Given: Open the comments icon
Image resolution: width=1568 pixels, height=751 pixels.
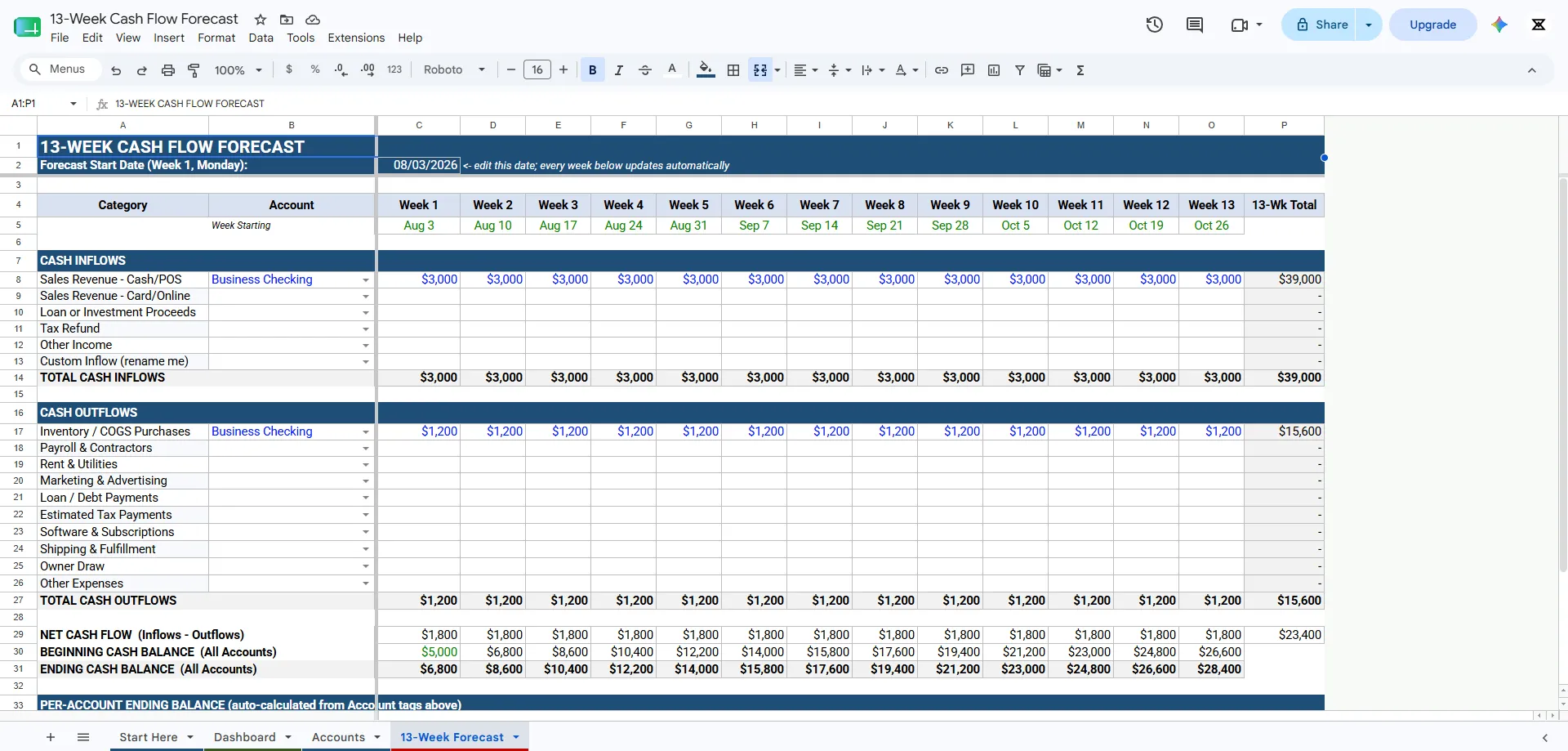Looking at the screenshot, I should coord(1195,25).
